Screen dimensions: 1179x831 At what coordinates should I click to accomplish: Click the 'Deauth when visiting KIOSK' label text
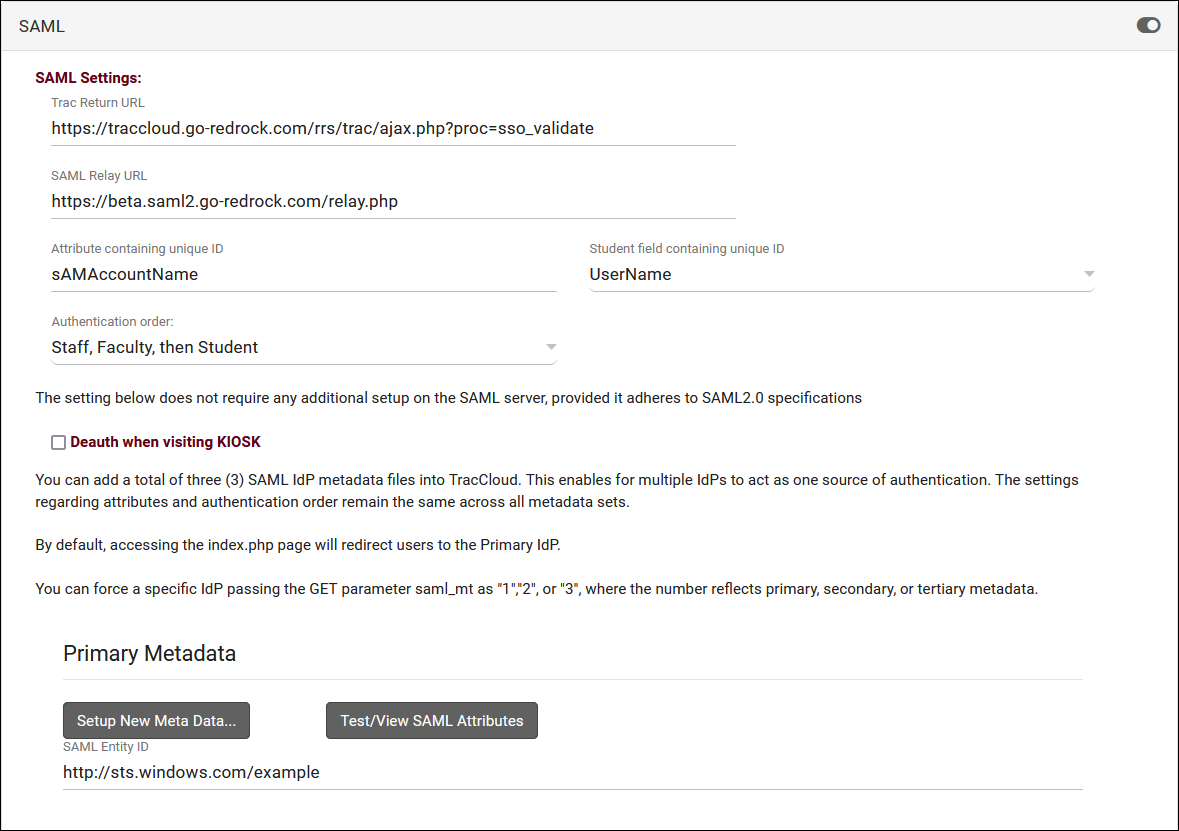tap(165, 442)
